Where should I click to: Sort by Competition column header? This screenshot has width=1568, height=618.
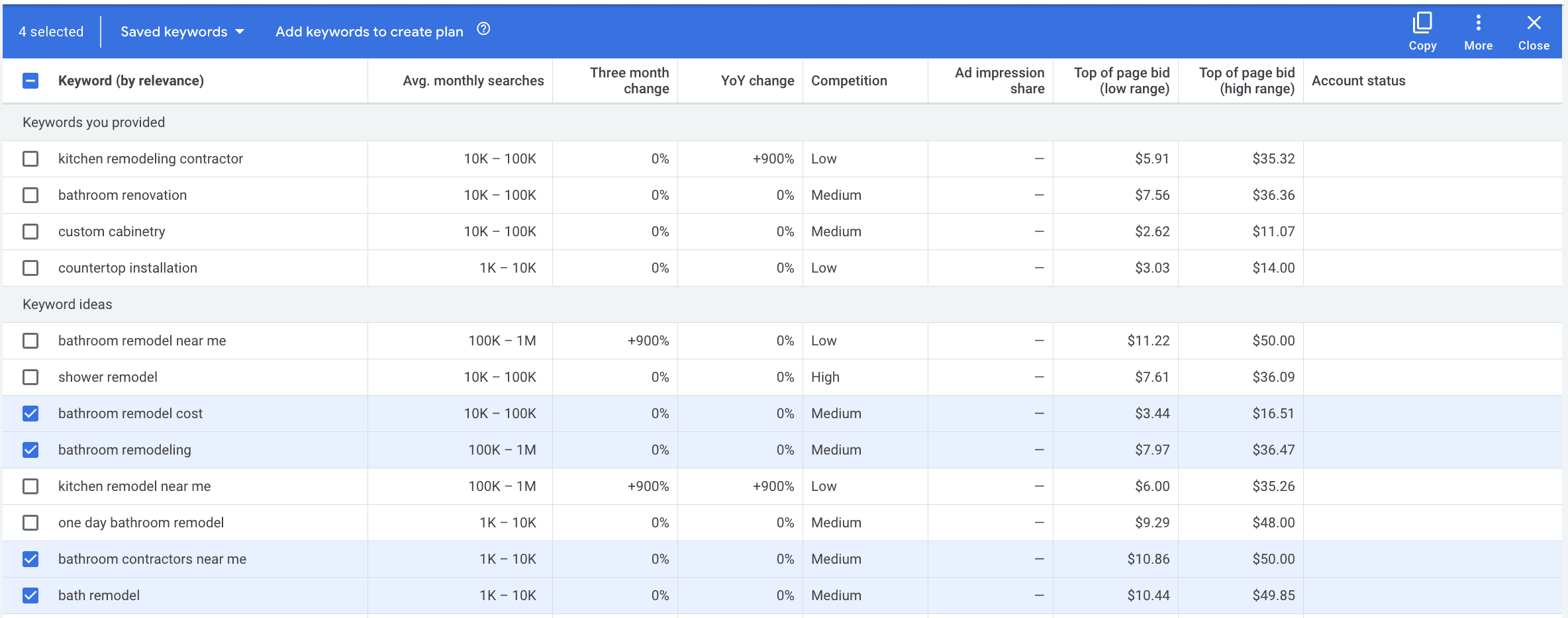pos(849,81)
